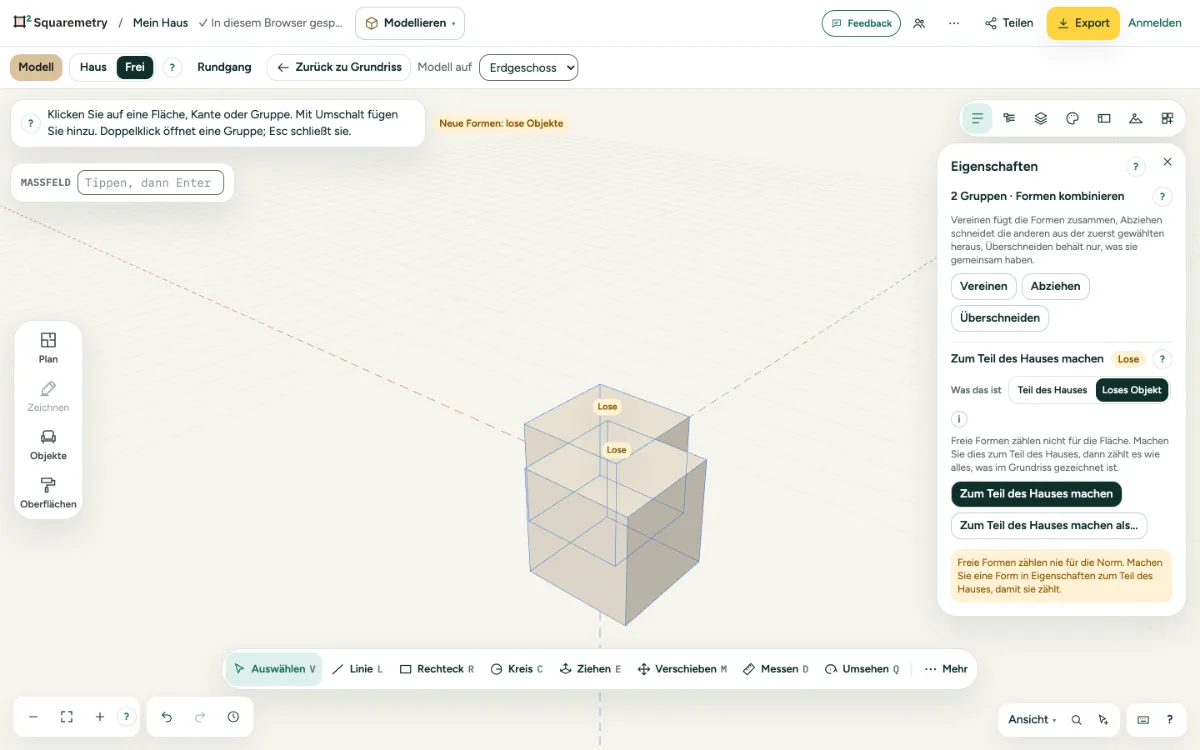The width and height of the screenshot is (1200, 750).
Task: Switch mode toggle to Haus
Action: (x=93, y=67)
